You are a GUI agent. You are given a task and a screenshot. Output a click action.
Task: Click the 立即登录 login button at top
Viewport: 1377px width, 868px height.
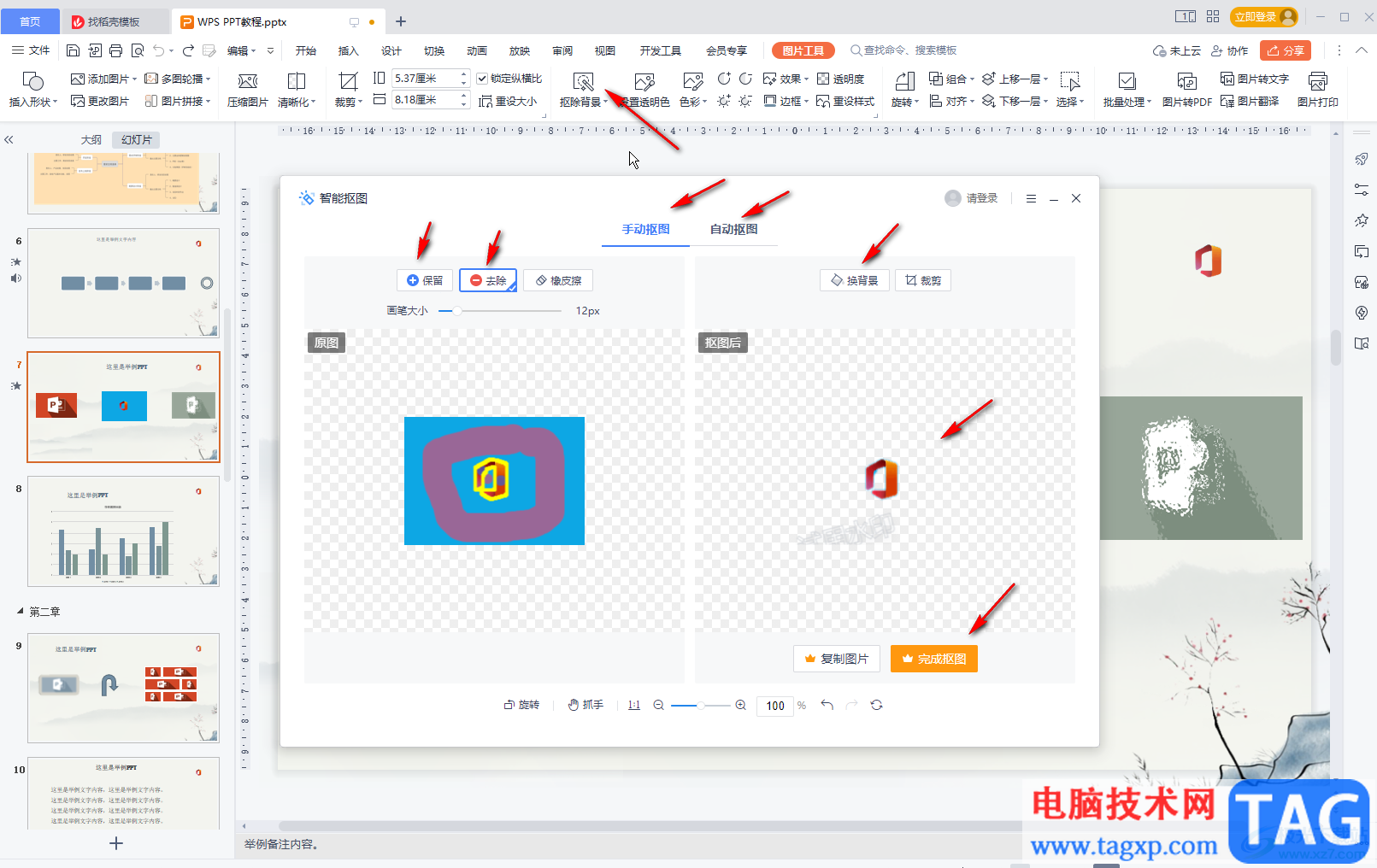[1264, 16]
